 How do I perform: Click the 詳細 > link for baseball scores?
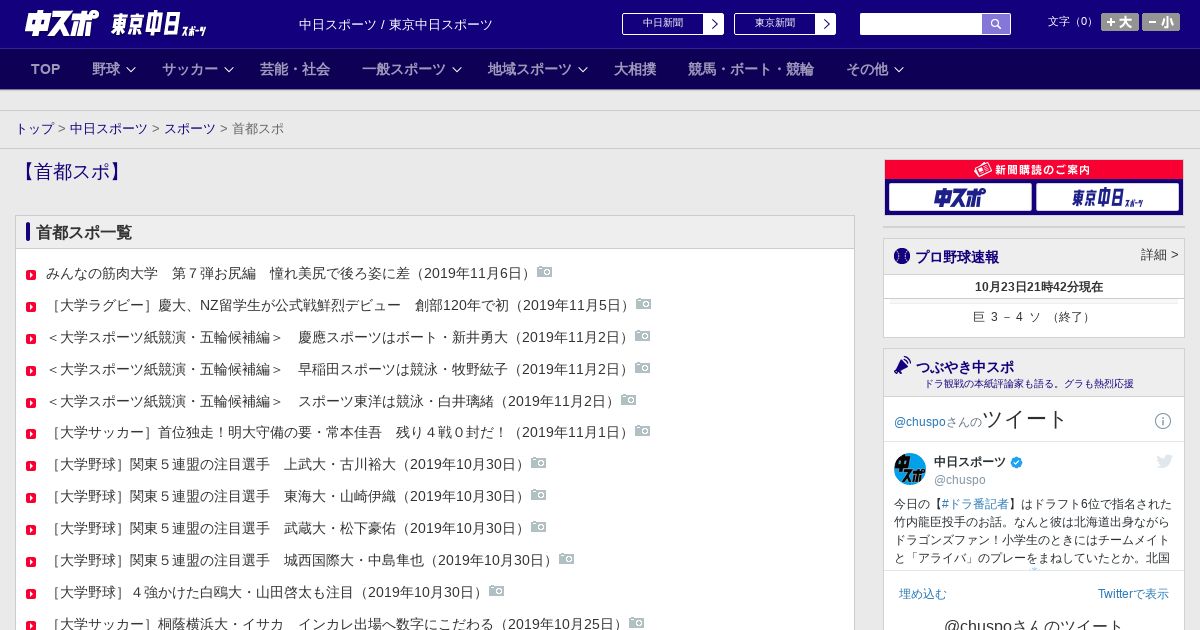point(1160,255)
